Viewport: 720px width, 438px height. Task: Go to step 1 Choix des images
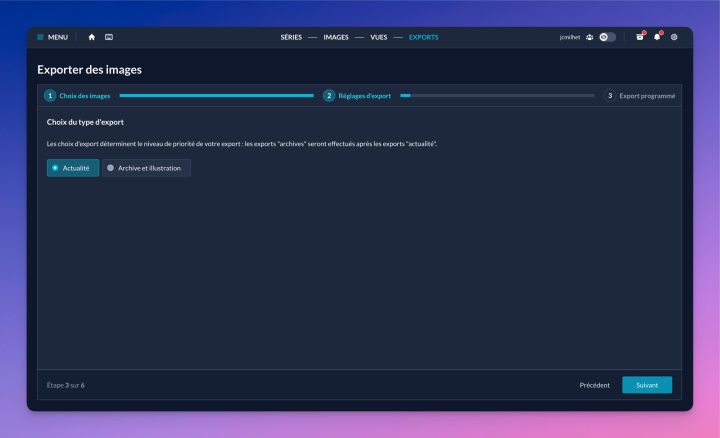point(77,95)
